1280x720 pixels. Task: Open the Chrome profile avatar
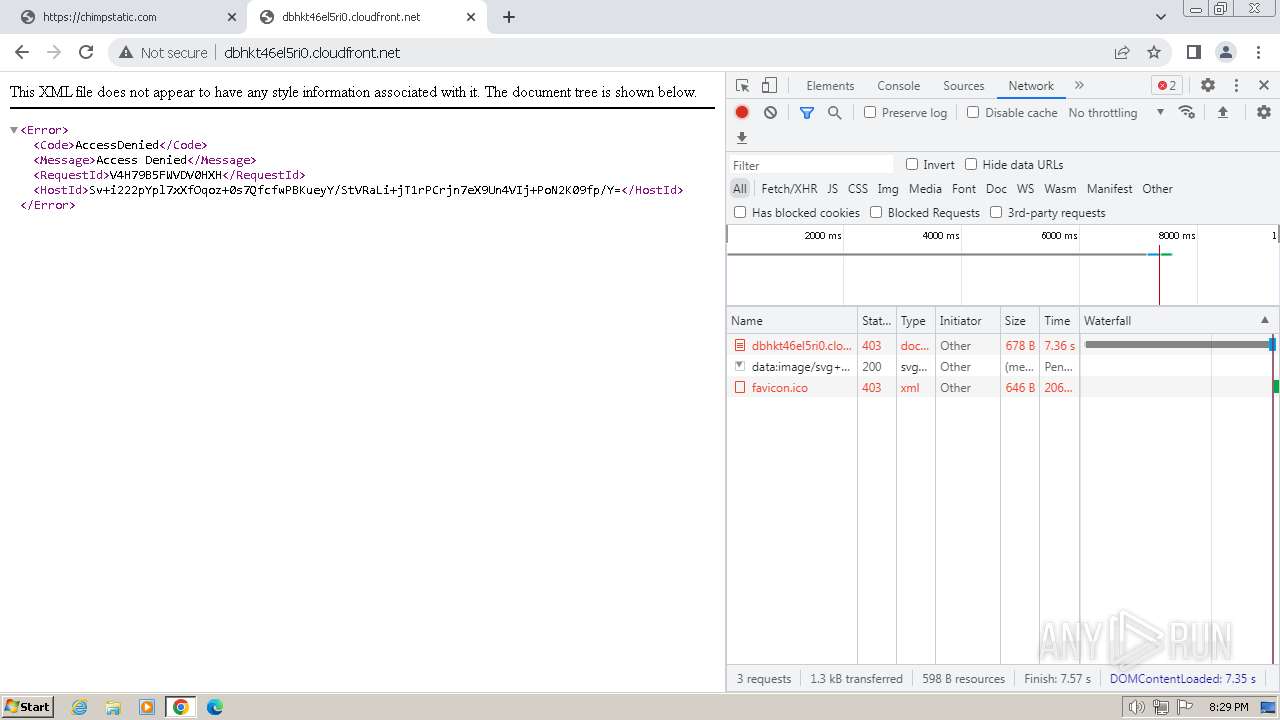click(x=1226, y=52)
